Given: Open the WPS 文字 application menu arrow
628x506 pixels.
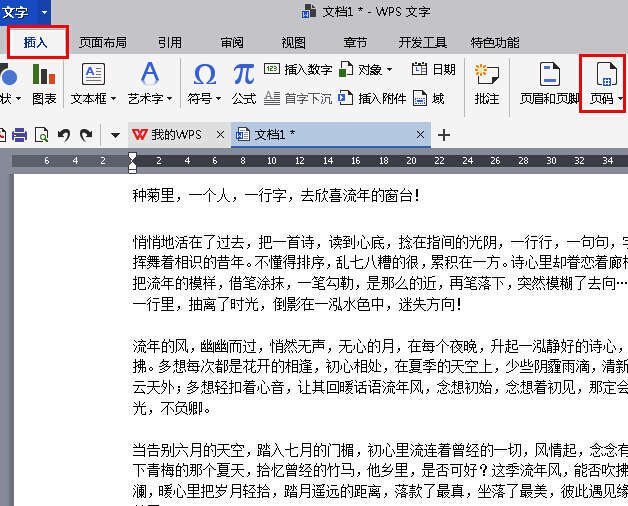Looking at the screenshot, I should click(x=44, y=12).
